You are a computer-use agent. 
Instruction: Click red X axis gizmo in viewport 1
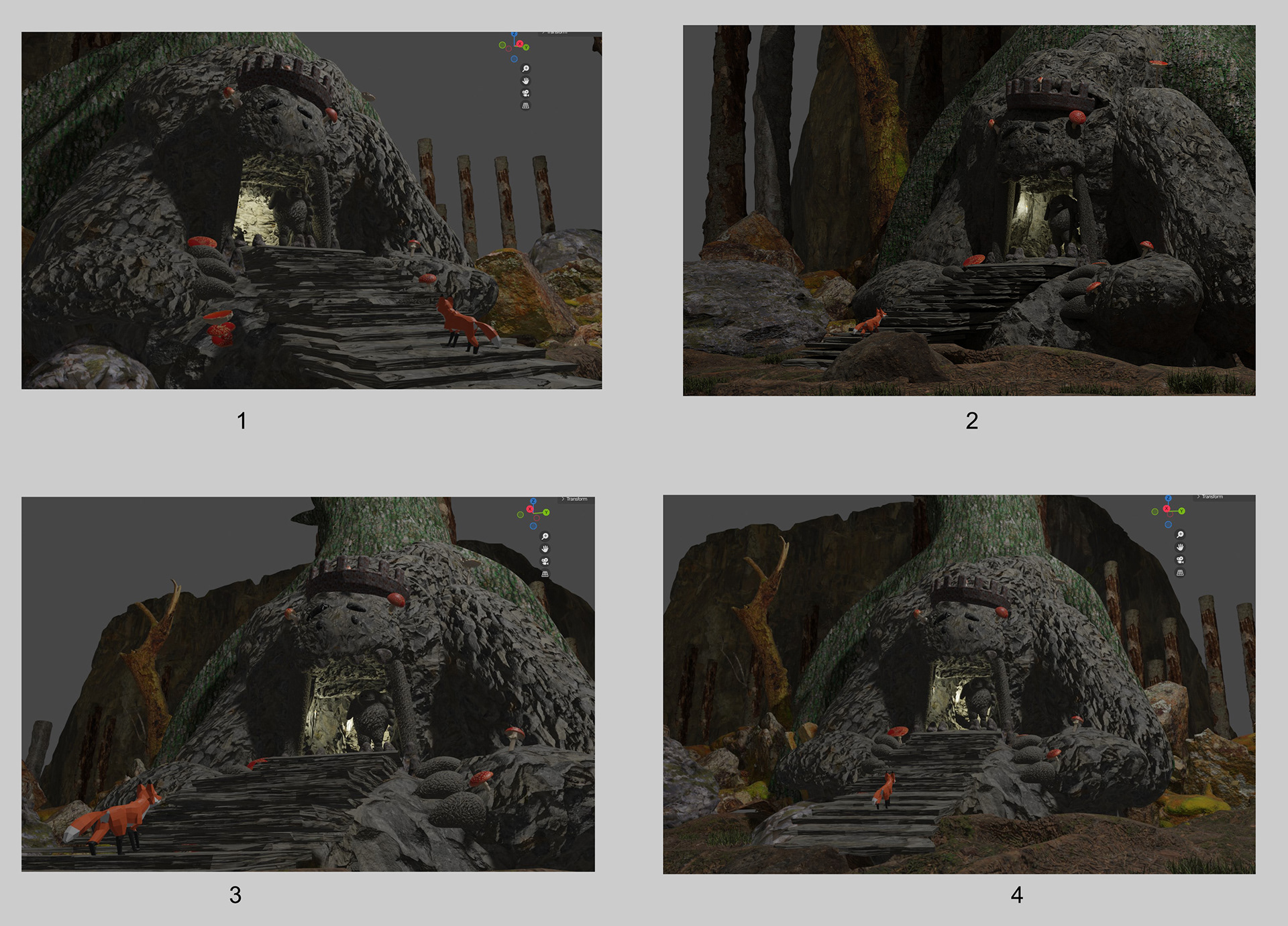[x=519, y=44]
